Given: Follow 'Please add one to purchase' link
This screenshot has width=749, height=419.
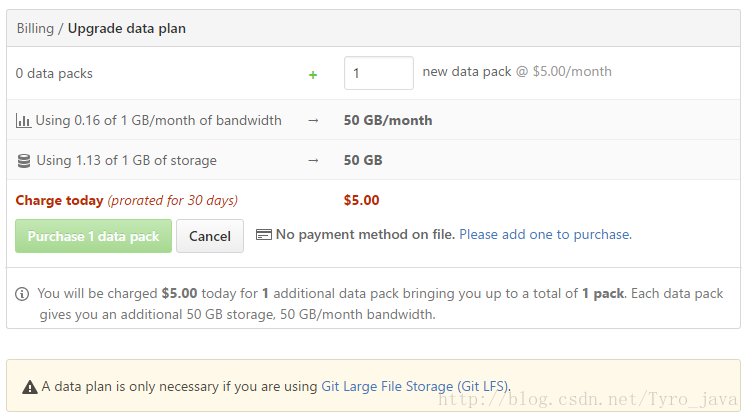Looking at the screenshot, I should [546, 235].
